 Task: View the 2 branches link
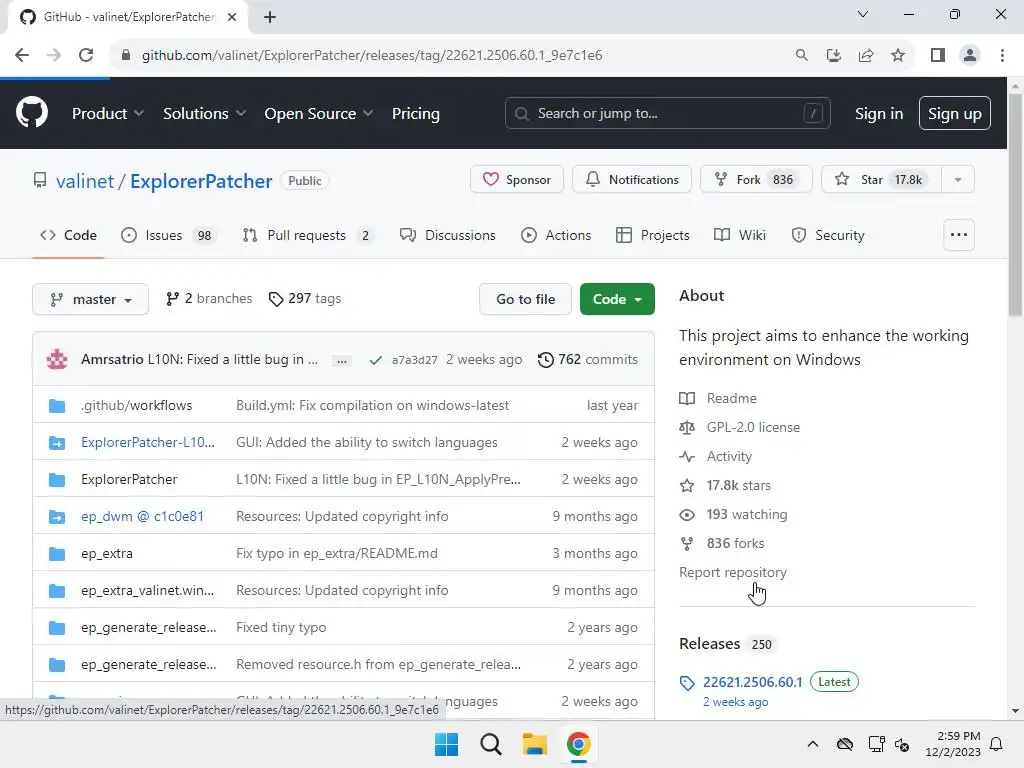pyautogui.click(x=209, y=298)
